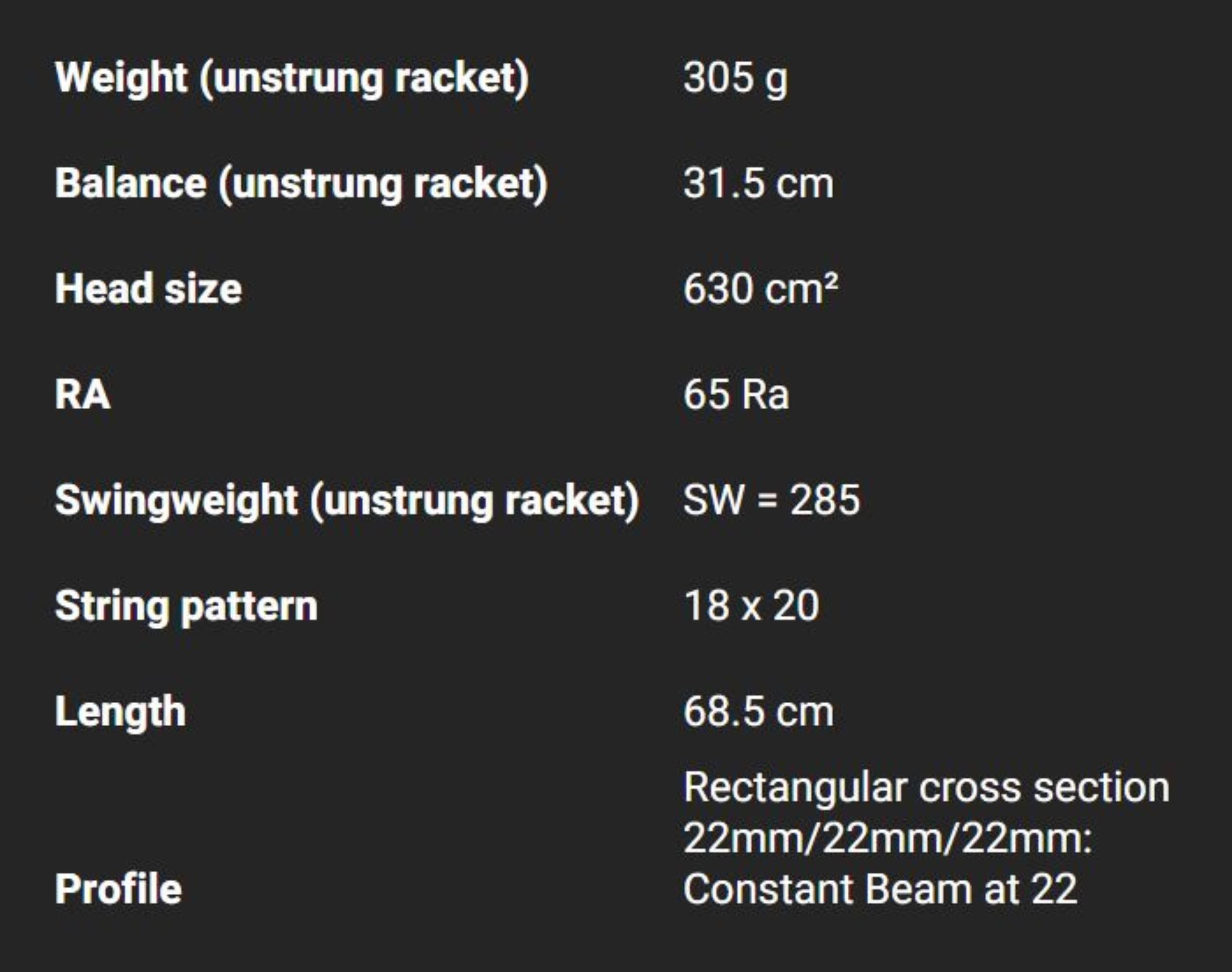Click the Profile row label
The width and height of the screenshot is (1232, 972).
119,889
